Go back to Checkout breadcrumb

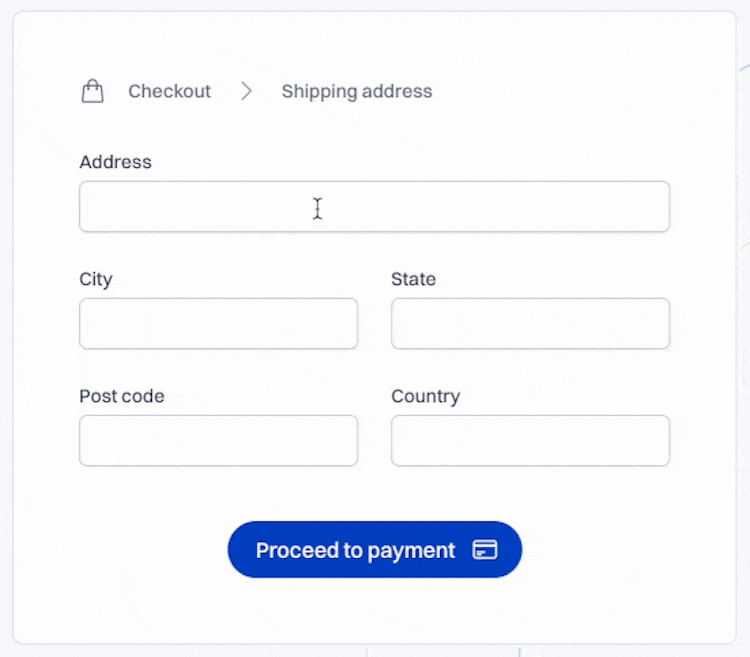[169, 92]
